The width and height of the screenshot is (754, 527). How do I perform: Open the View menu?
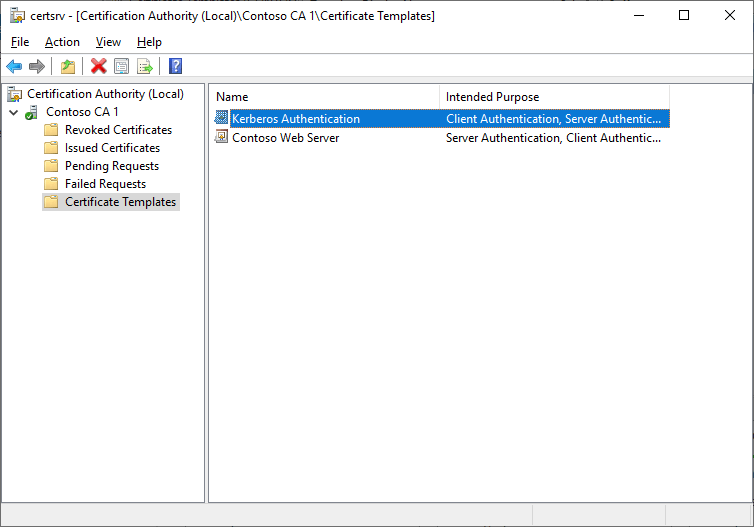point(108,42)
